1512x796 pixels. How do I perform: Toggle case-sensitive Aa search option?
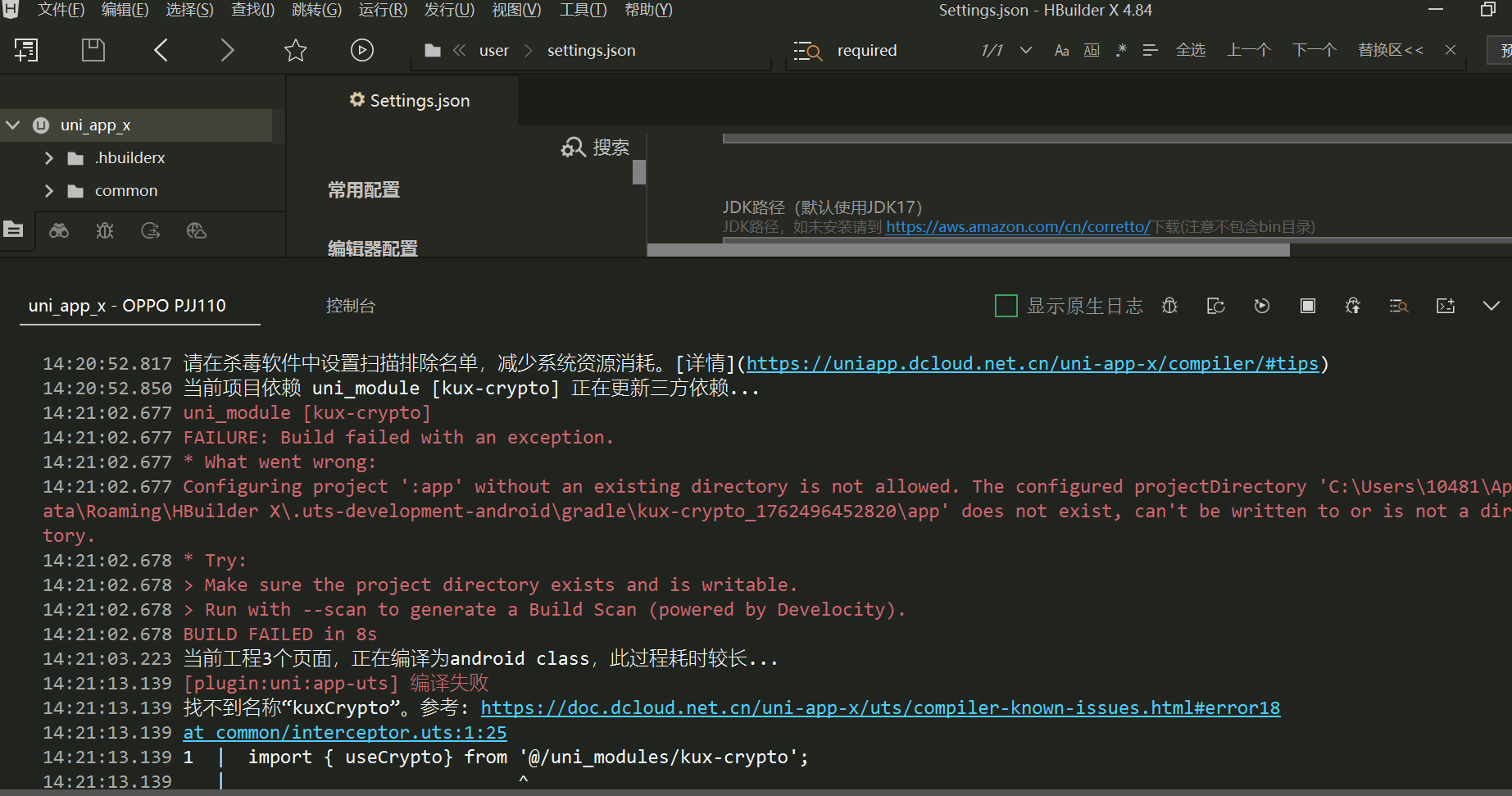click(1061, 50)
